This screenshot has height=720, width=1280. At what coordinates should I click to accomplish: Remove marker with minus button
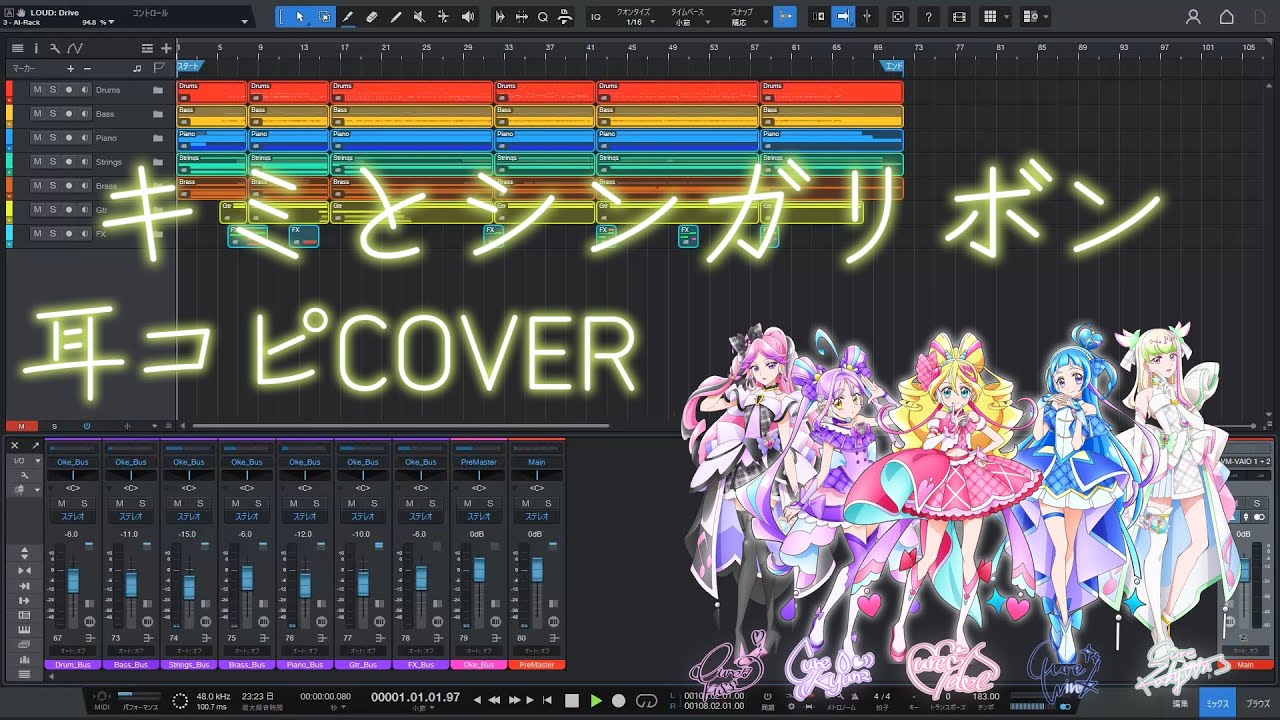click(87, 68)
